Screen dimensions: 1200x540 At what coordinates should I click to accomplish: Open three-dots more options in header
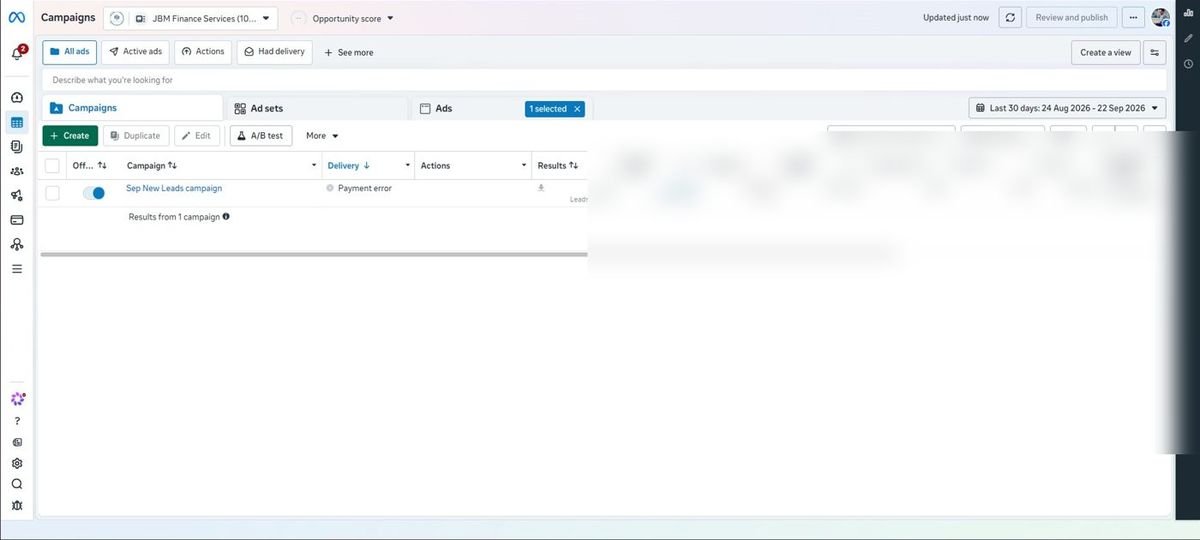(1133, 17)
